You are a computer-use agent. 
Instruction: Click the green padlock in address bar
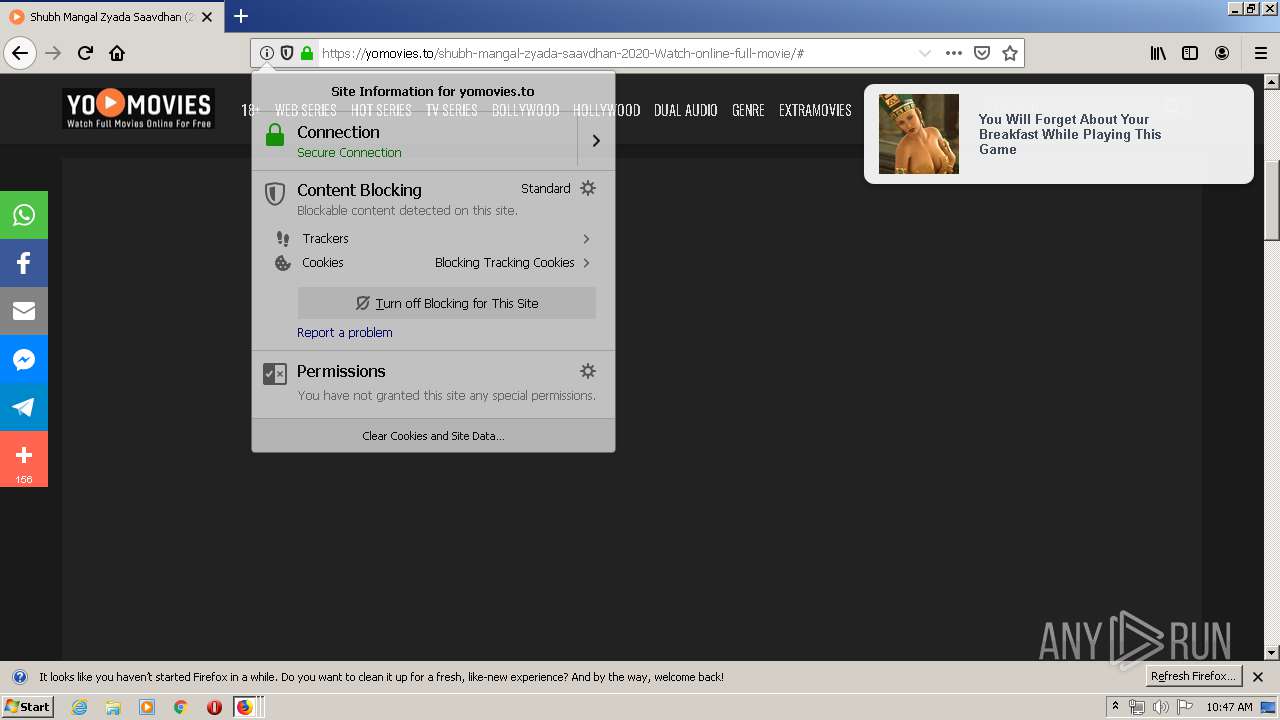pos(307,53)
